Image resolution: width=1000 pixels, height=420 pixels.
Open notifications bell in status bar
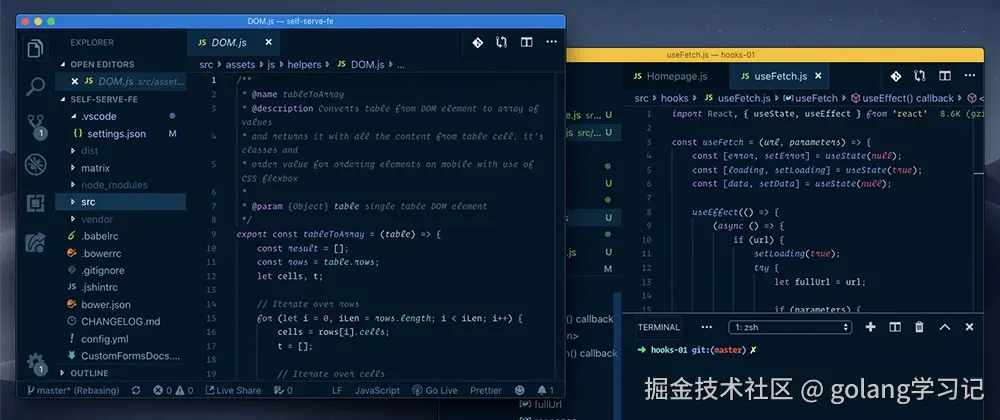(x=545, y=390)
